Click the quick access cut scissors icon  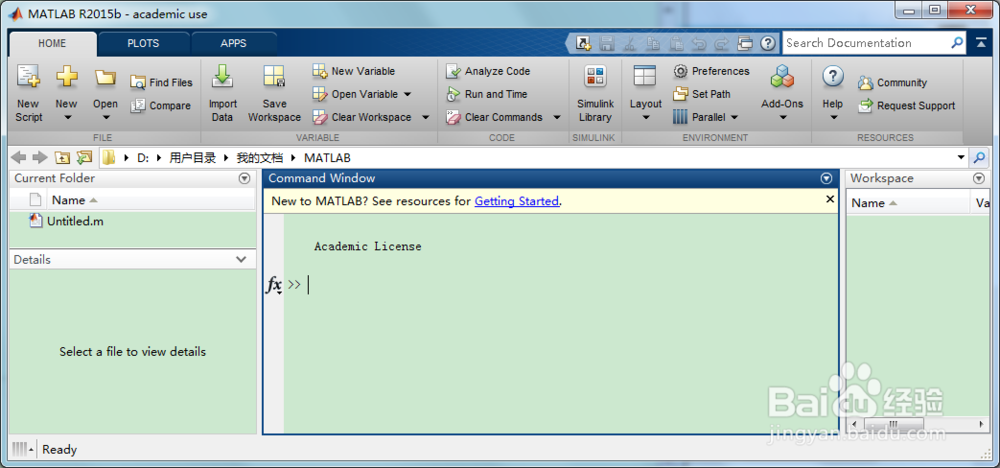pos(629,43)
